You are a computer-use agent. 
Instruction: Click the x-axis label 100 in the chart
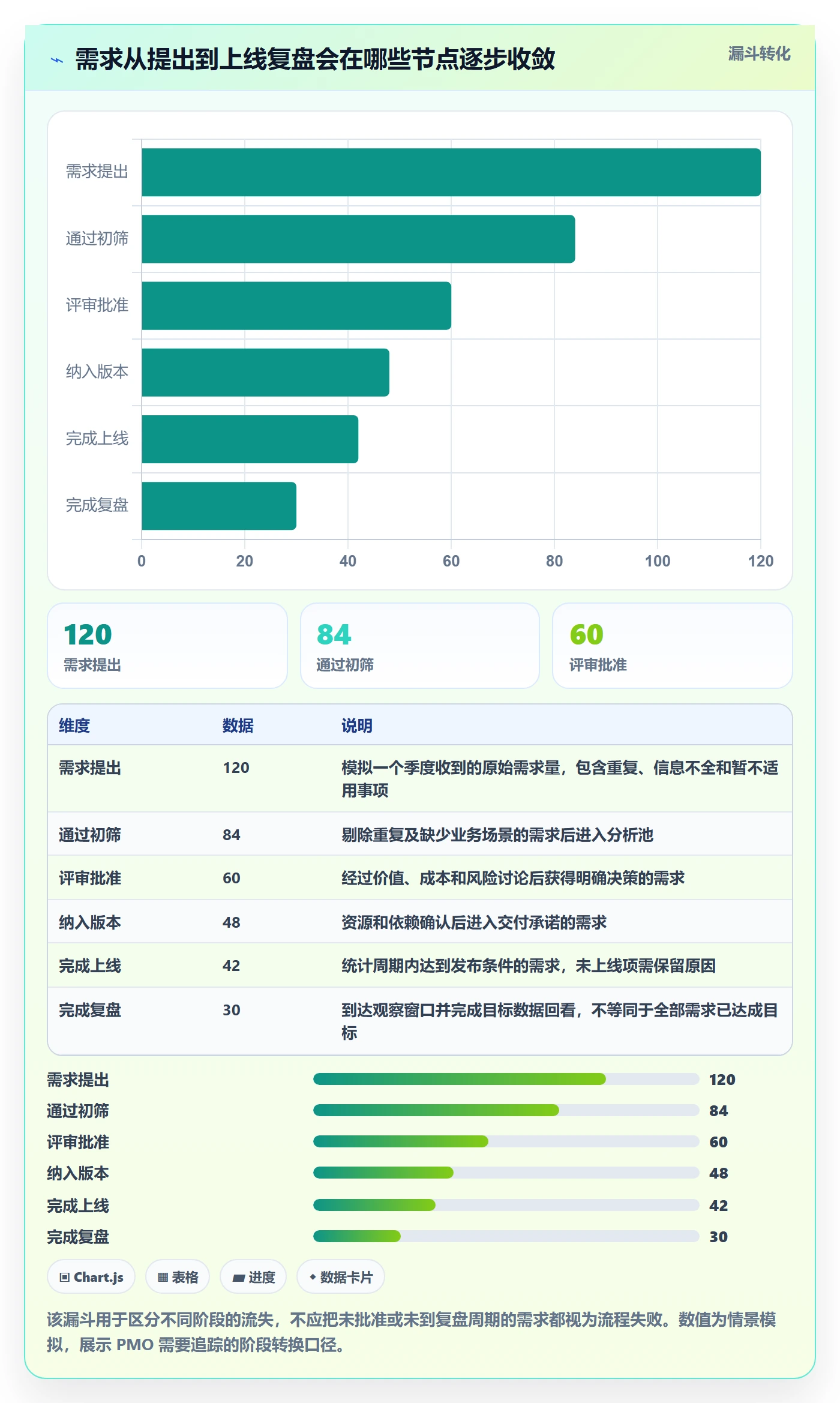tap(658, 561)
